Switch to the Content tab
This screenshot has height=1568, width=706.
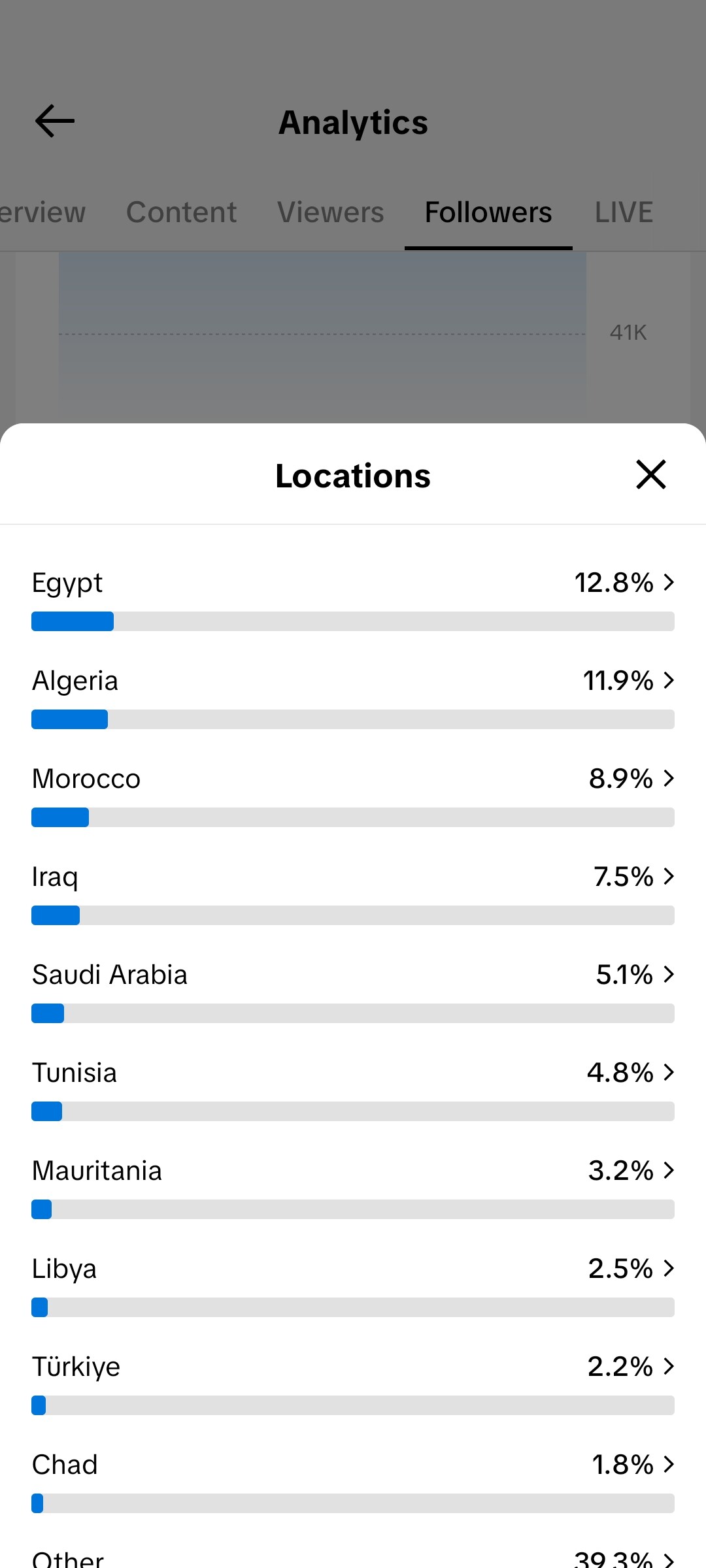pos(181,212)
